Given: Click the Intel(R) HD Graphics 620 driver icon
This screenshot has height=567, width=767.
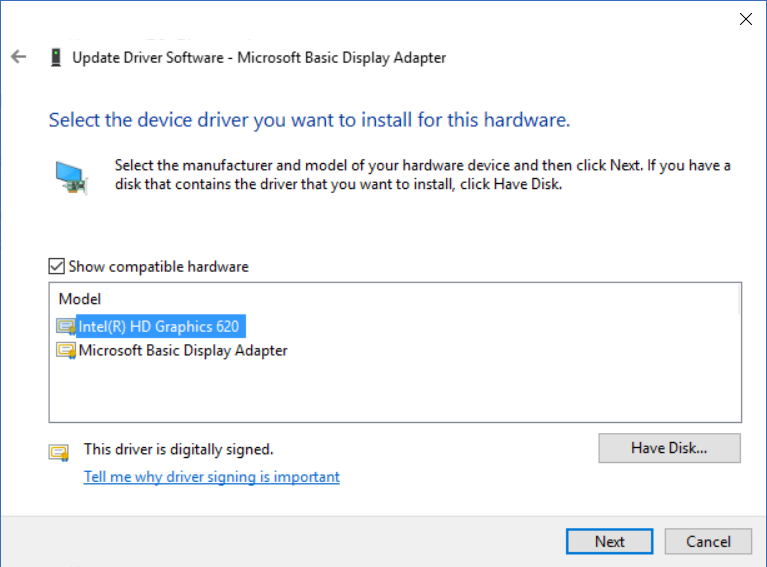Looking at the screenshot, I should click(66, 326).
